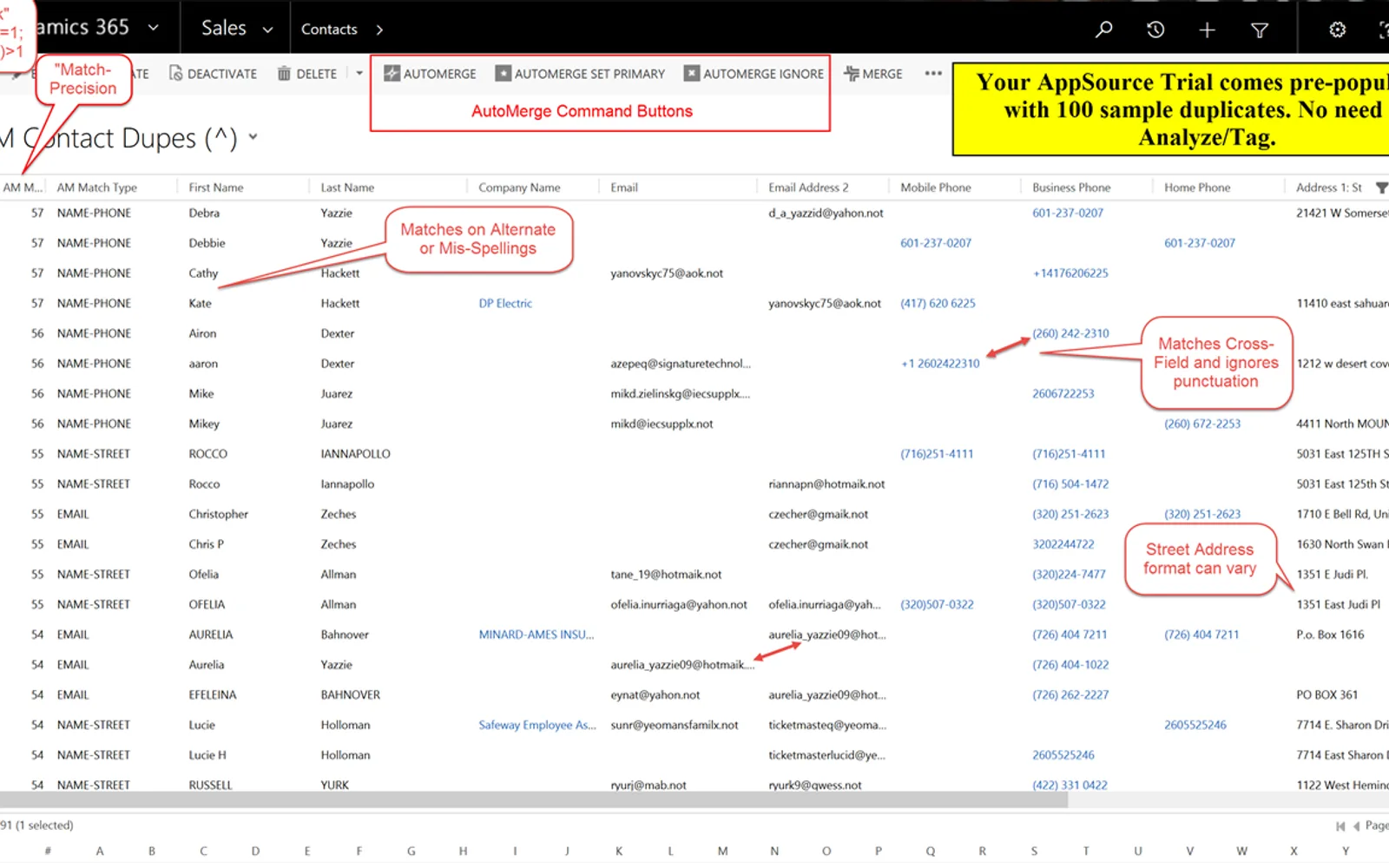Go to first page icon
This screenshot has width=1389, height=868.
tap(1340, 826)
